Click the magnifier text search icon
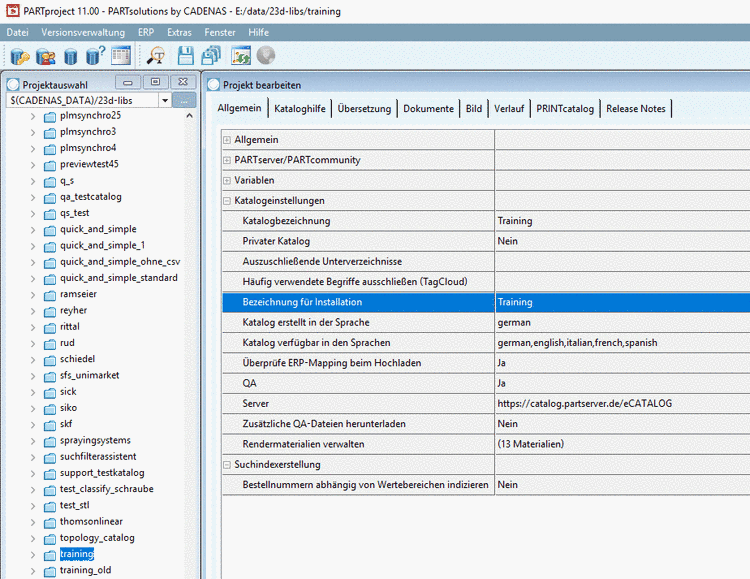This screenshot has height=579, width=750. tap(156, 56)
